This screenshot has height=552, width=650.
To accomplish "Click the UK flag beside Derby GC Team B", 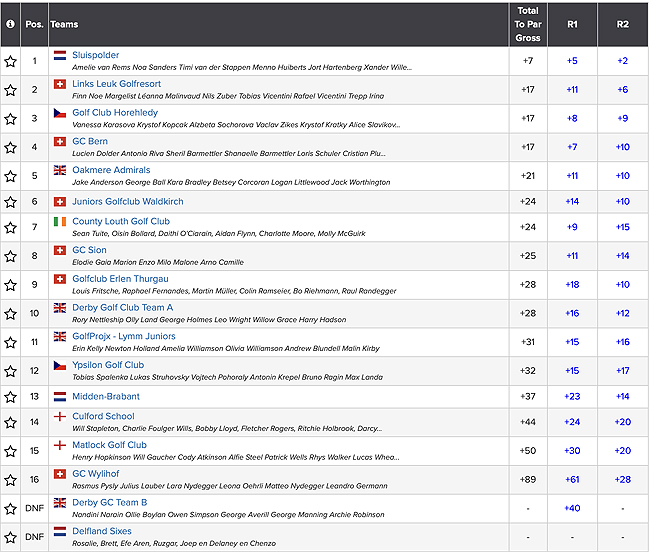I will [x=60, y=502].
